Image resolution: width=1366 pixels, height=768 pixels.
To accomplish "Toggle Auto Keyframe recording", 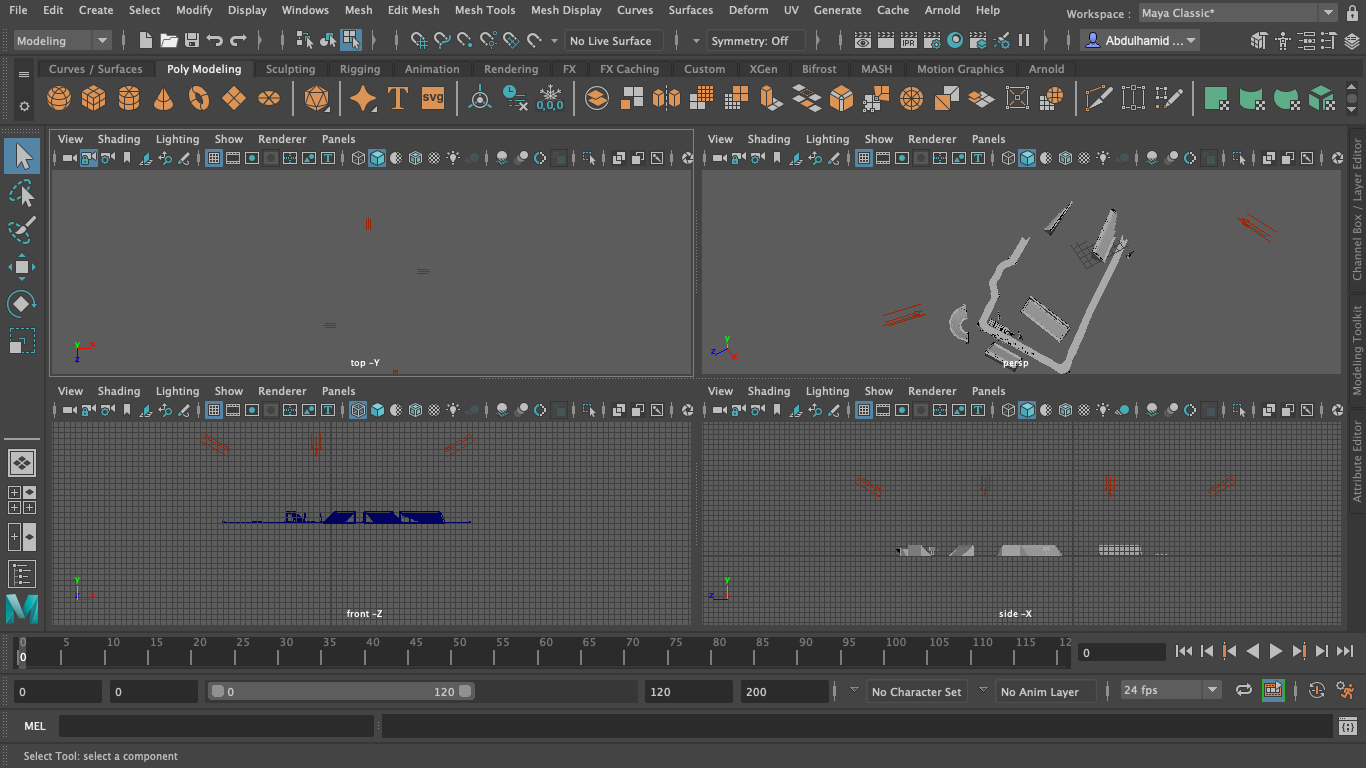I will [1317, 690].
